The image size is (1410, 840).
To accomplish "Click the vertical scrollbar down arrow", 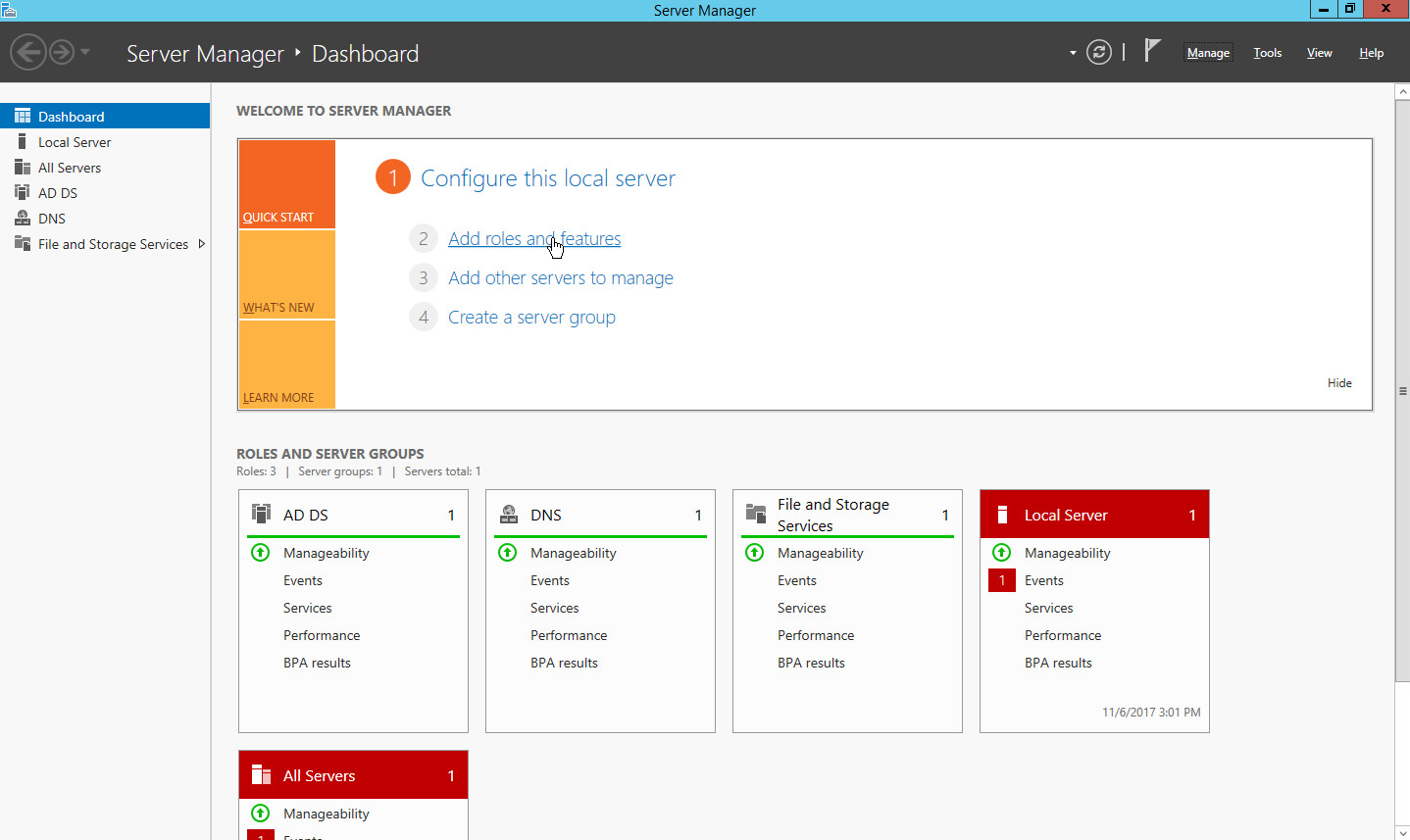I will click(x=1402, y=832).
